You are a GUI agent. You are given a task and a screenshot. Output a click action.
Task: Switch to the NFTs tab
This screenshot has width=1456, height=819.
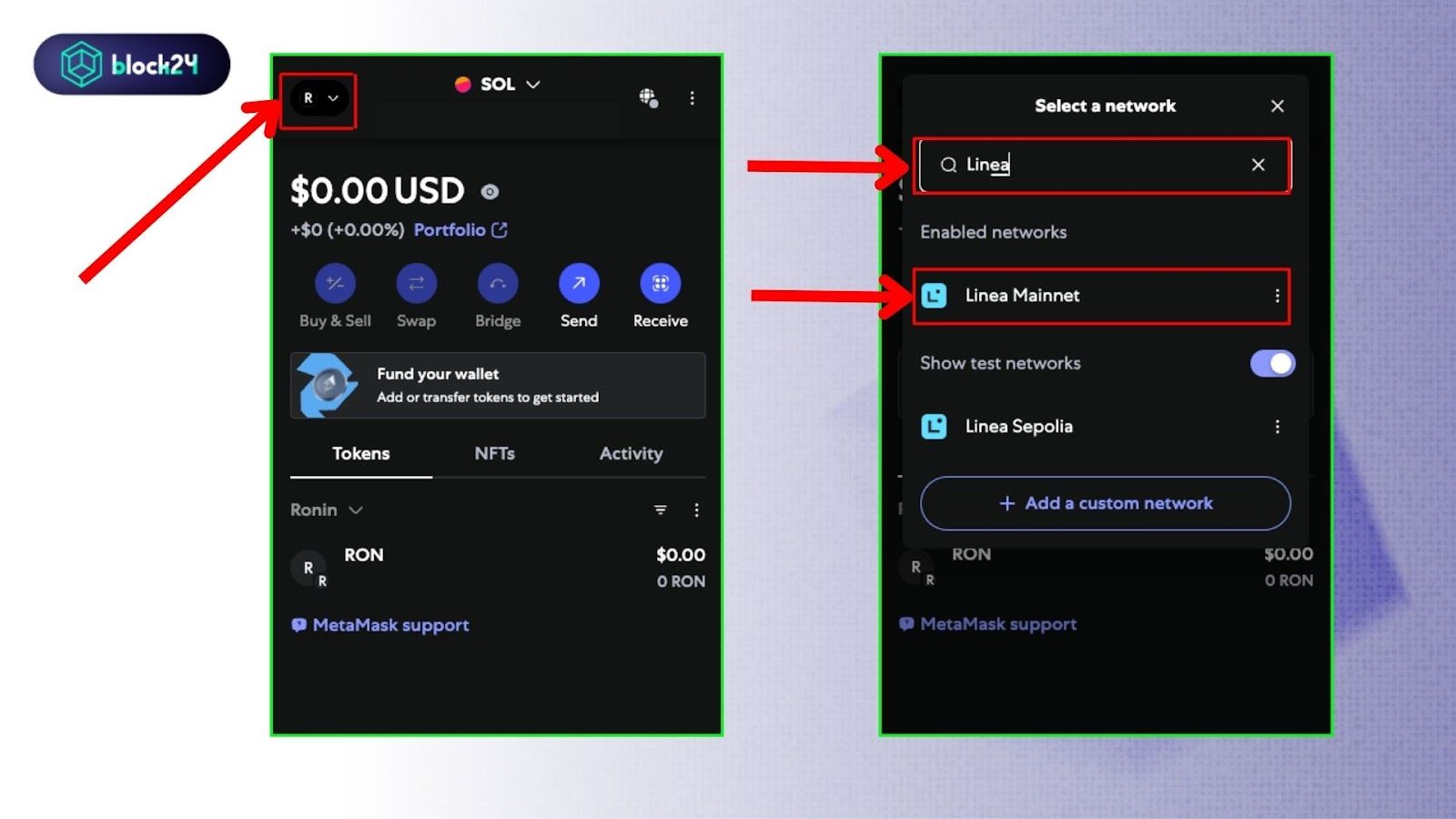pos(495,454)
